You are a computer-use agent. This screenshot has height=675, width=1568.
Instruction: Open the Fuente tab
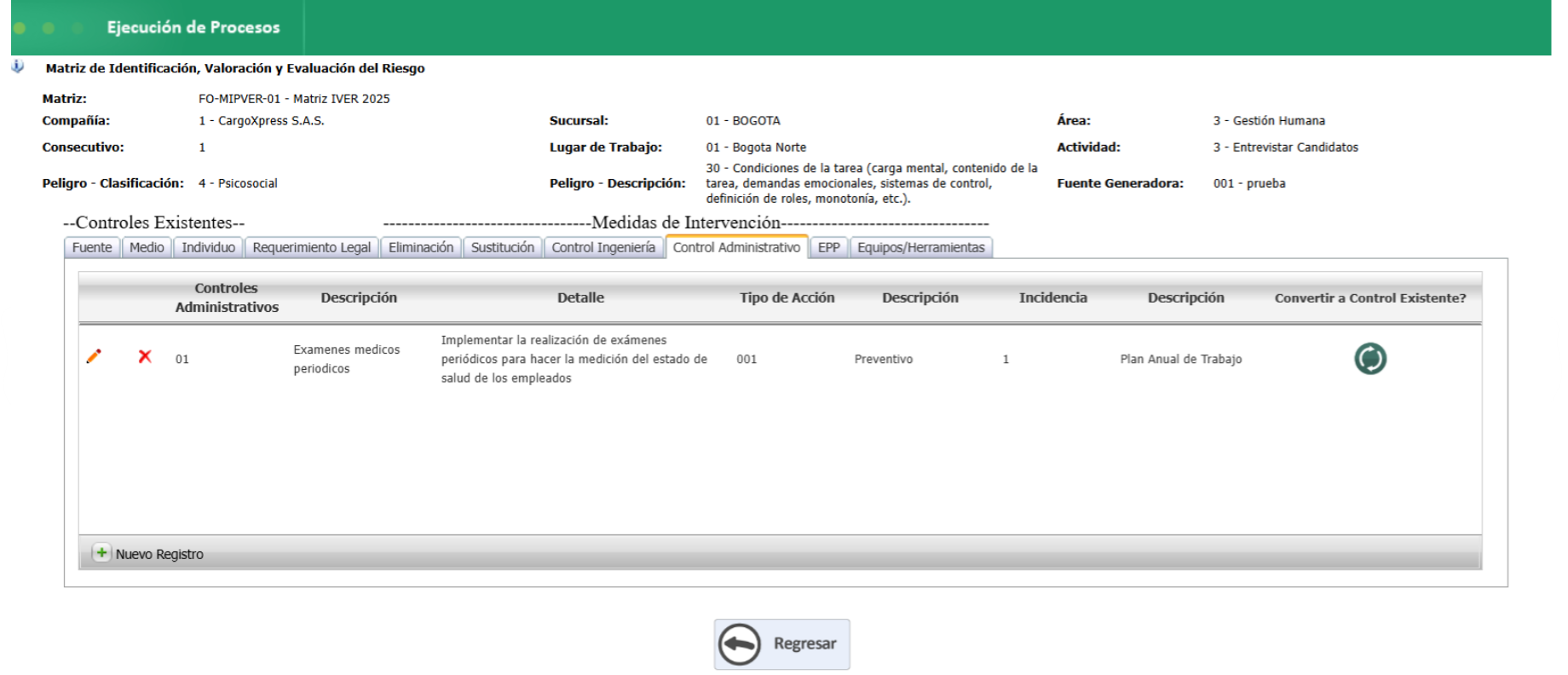click(x=92, y=247)
